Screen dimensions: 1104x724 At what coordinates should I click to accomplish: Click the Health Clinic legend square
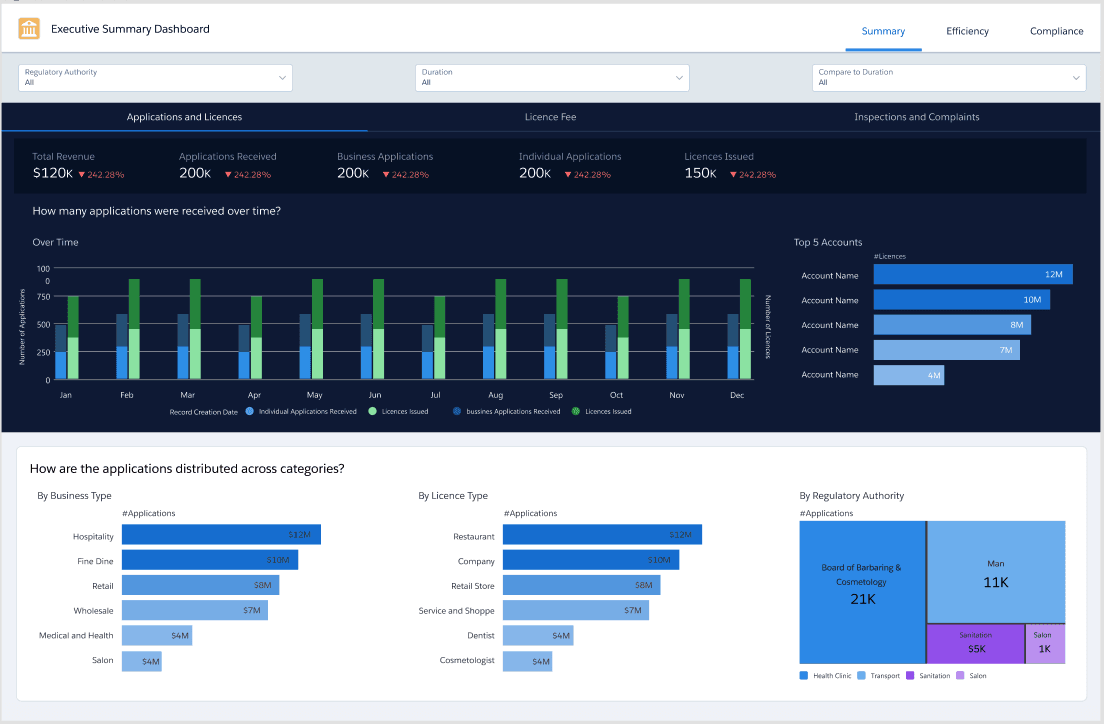pyautogui.click(x=803, y=675)
